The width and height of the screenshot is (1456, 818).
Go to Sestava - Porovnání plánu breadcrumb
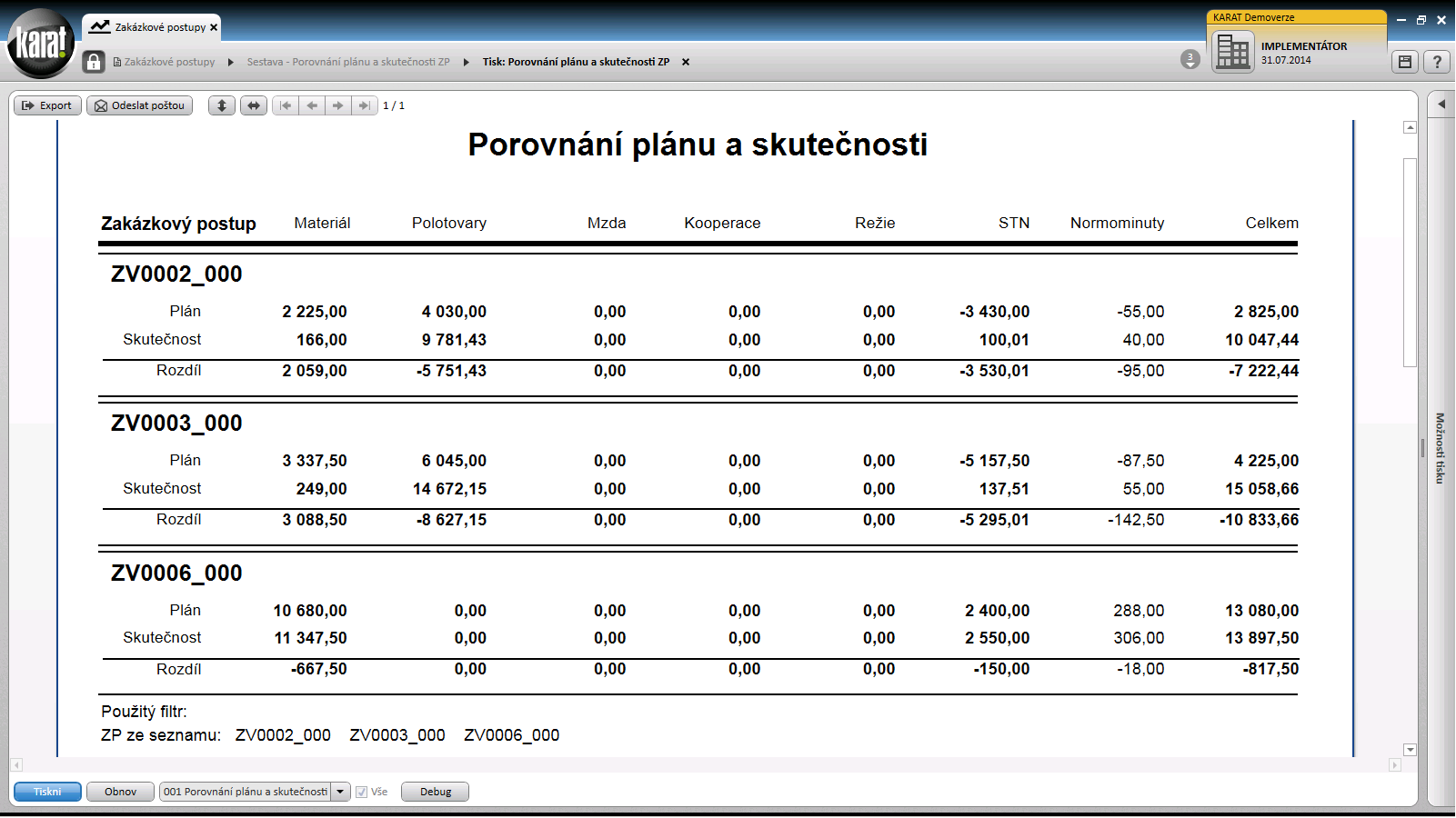click(348, 62)
